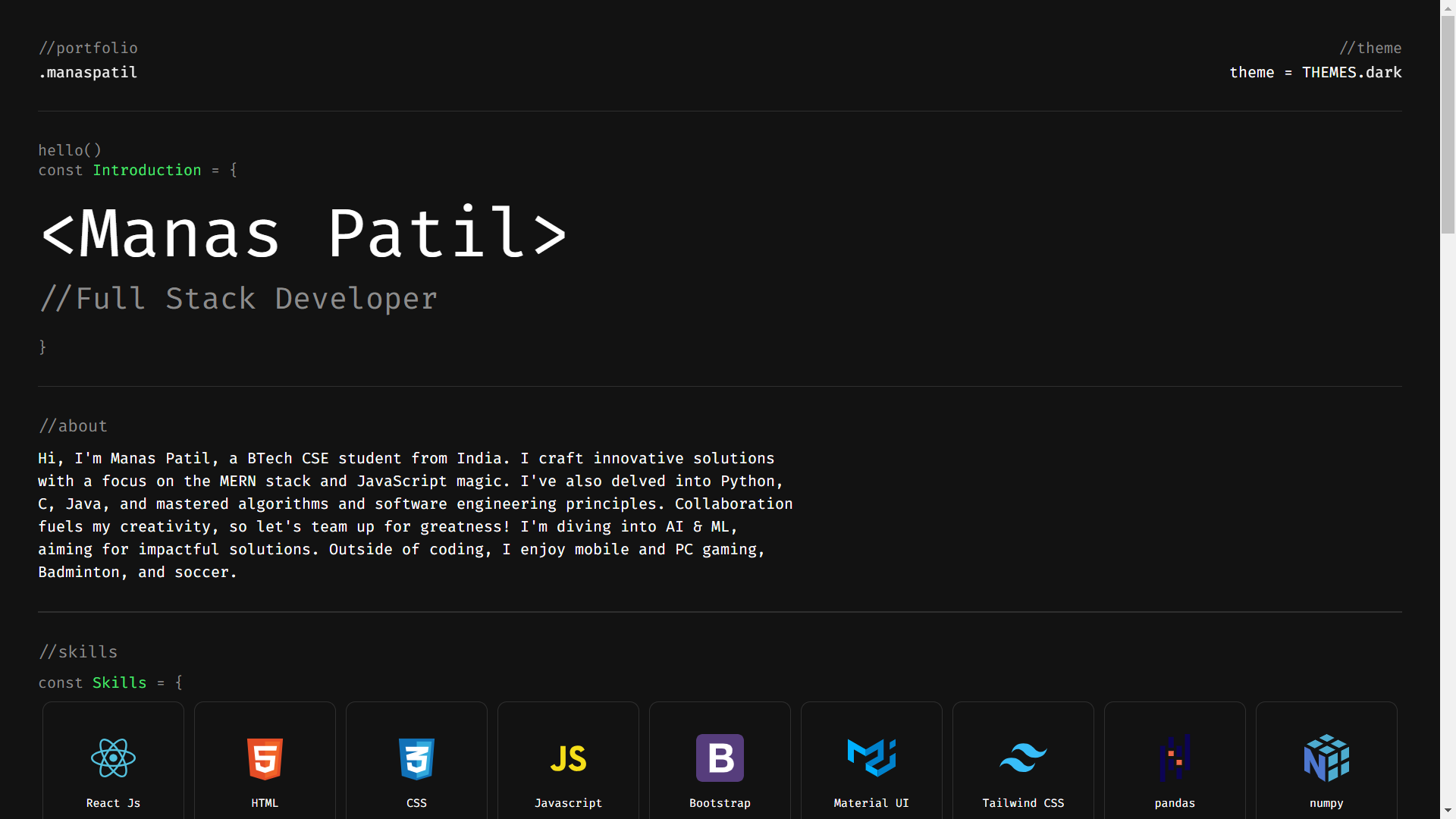Click the numpy cube icon
Viewport: 1456px width, 819px height.
click(x=1326, y=758)
